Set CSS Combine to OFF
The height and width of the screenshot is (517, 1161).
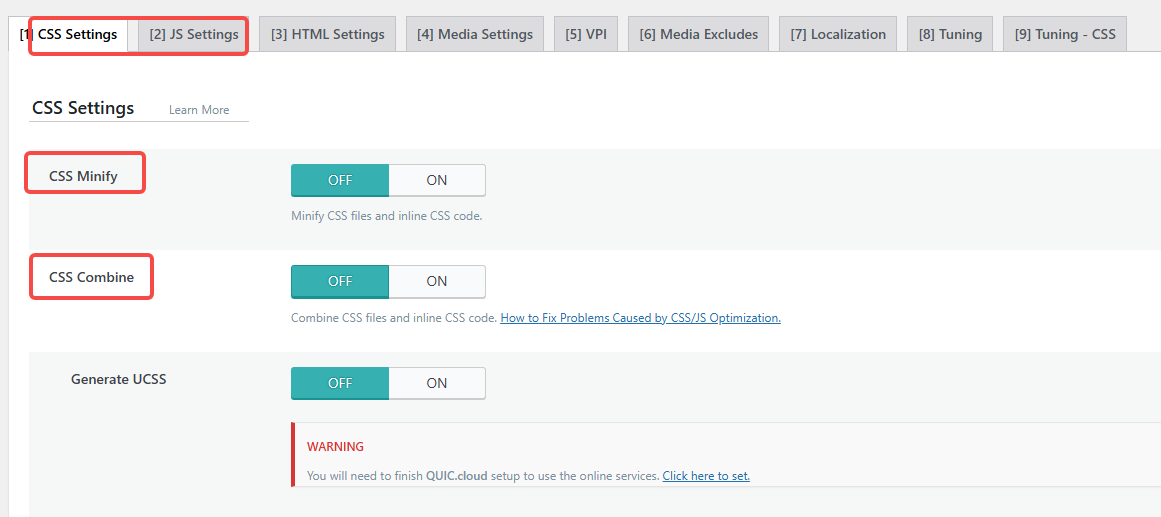click(x=340, y=281)
